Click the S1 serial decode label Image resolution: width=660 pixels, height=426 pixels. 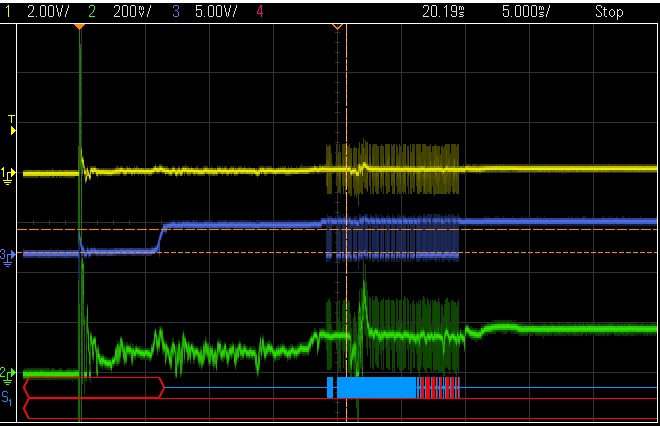(6, 398)
